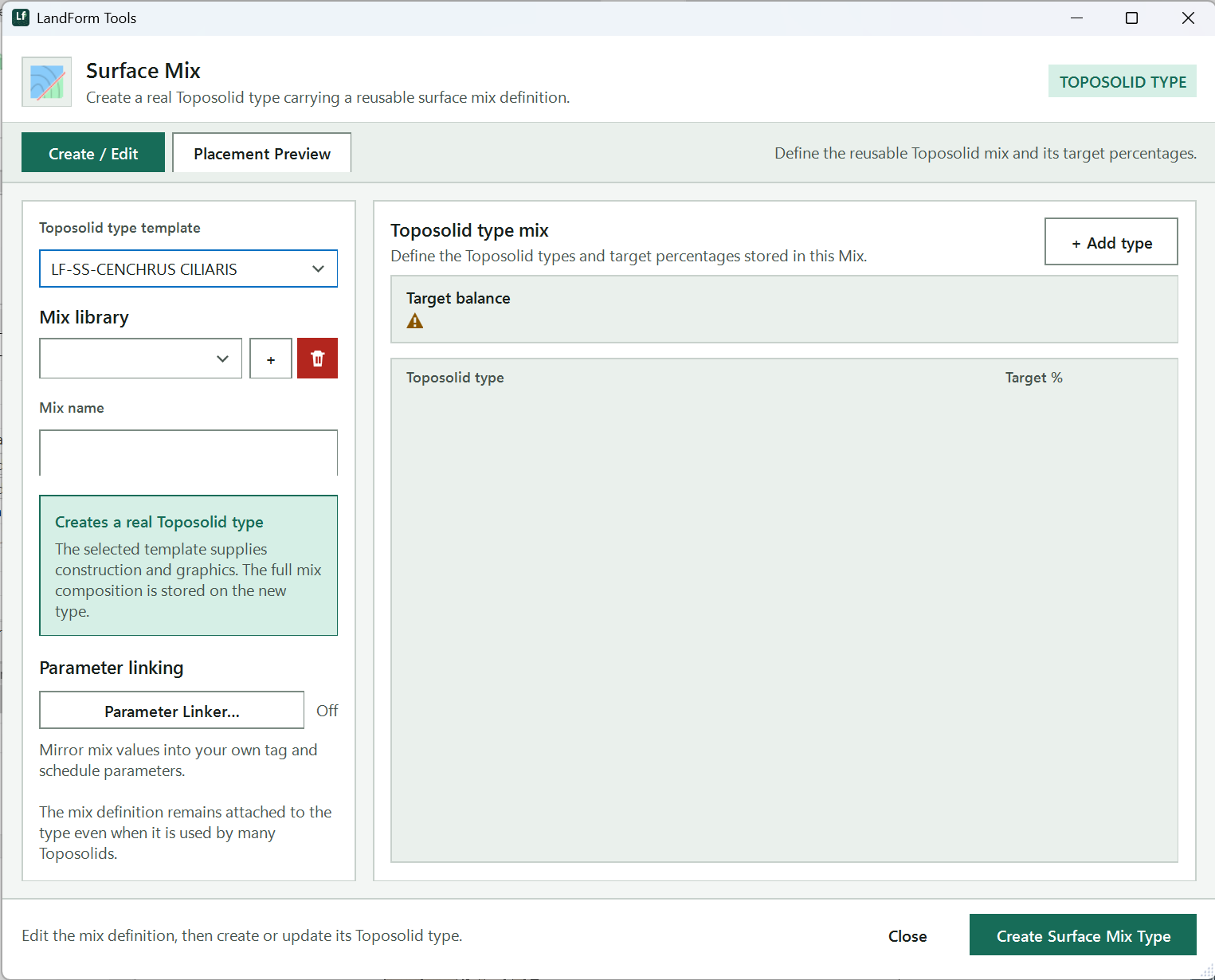Screen dimensions: 1215x980
Task: Click Create Surface Mix Type button
Action: (x=1083, y=935)
